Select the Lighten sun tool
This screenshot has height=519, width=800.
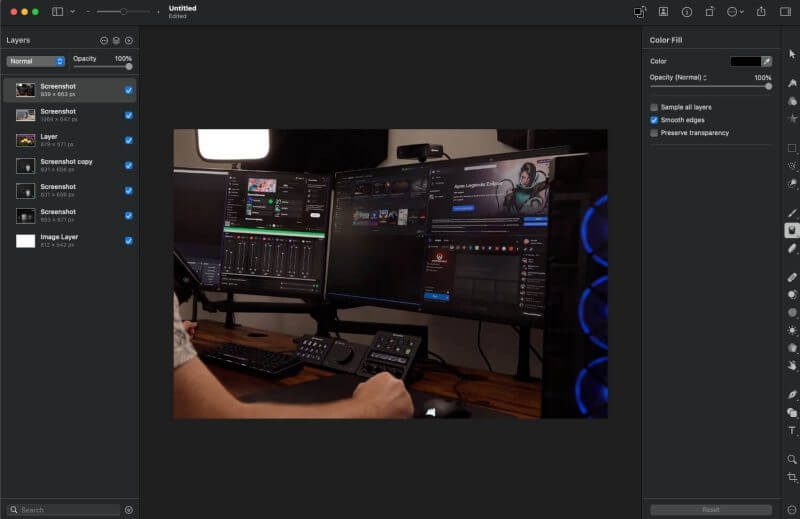[x=792, y=330]
